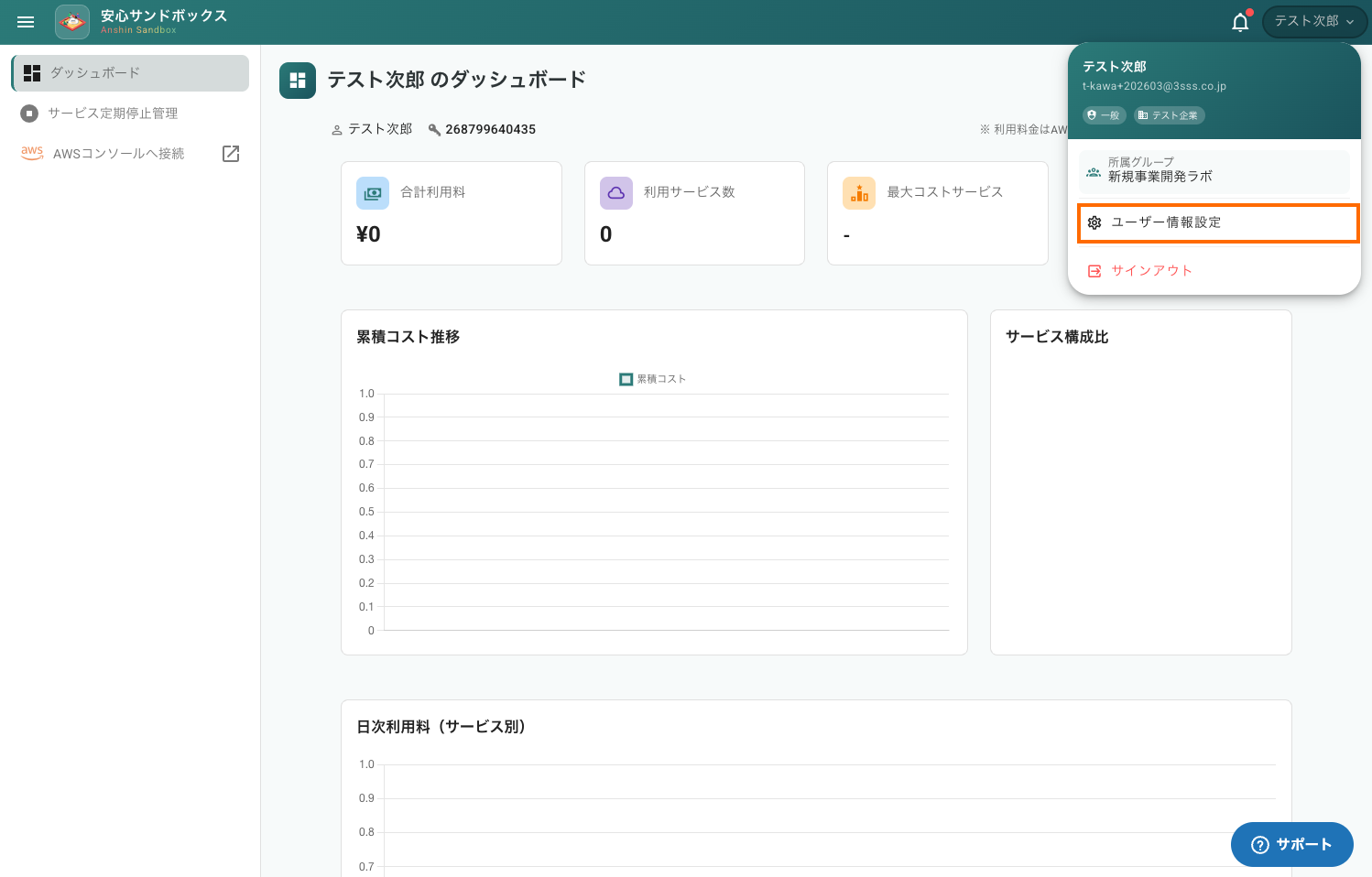Click email t-kawa+202603@3sss.co.jp in the menu
Image resolution: width=1372 pixels, height=877 pixels.
(1154, 86)
